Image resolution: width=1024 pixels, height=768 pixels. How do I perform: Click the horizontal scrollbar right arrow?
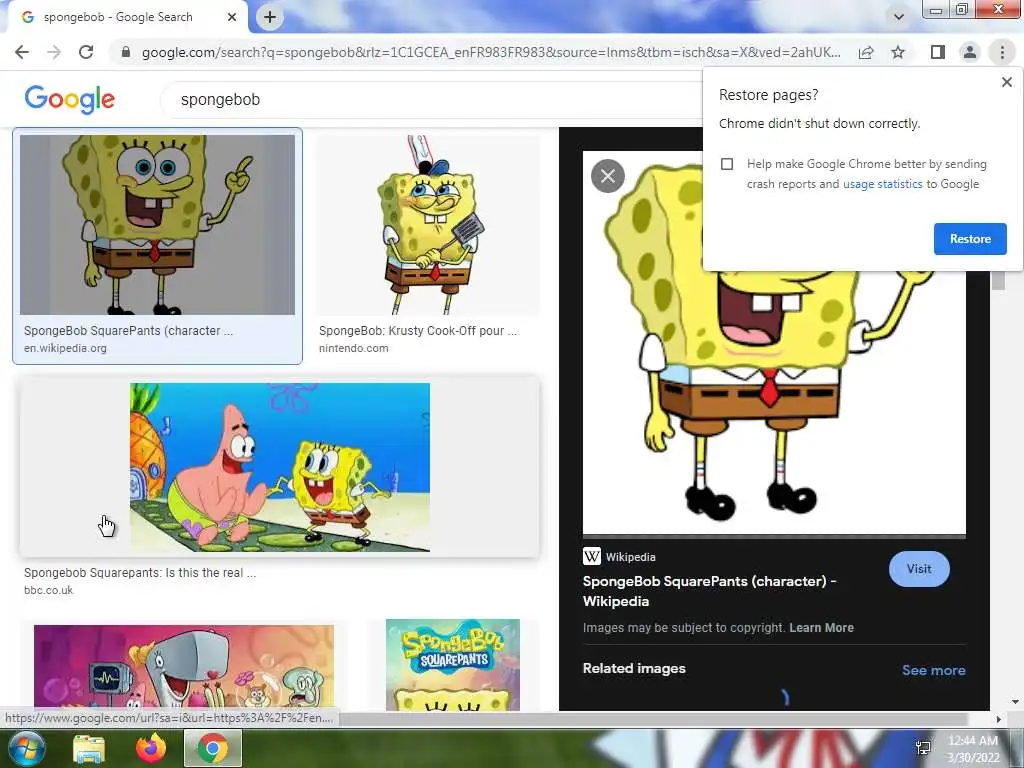pyautogui.click(x=998, y=719)
